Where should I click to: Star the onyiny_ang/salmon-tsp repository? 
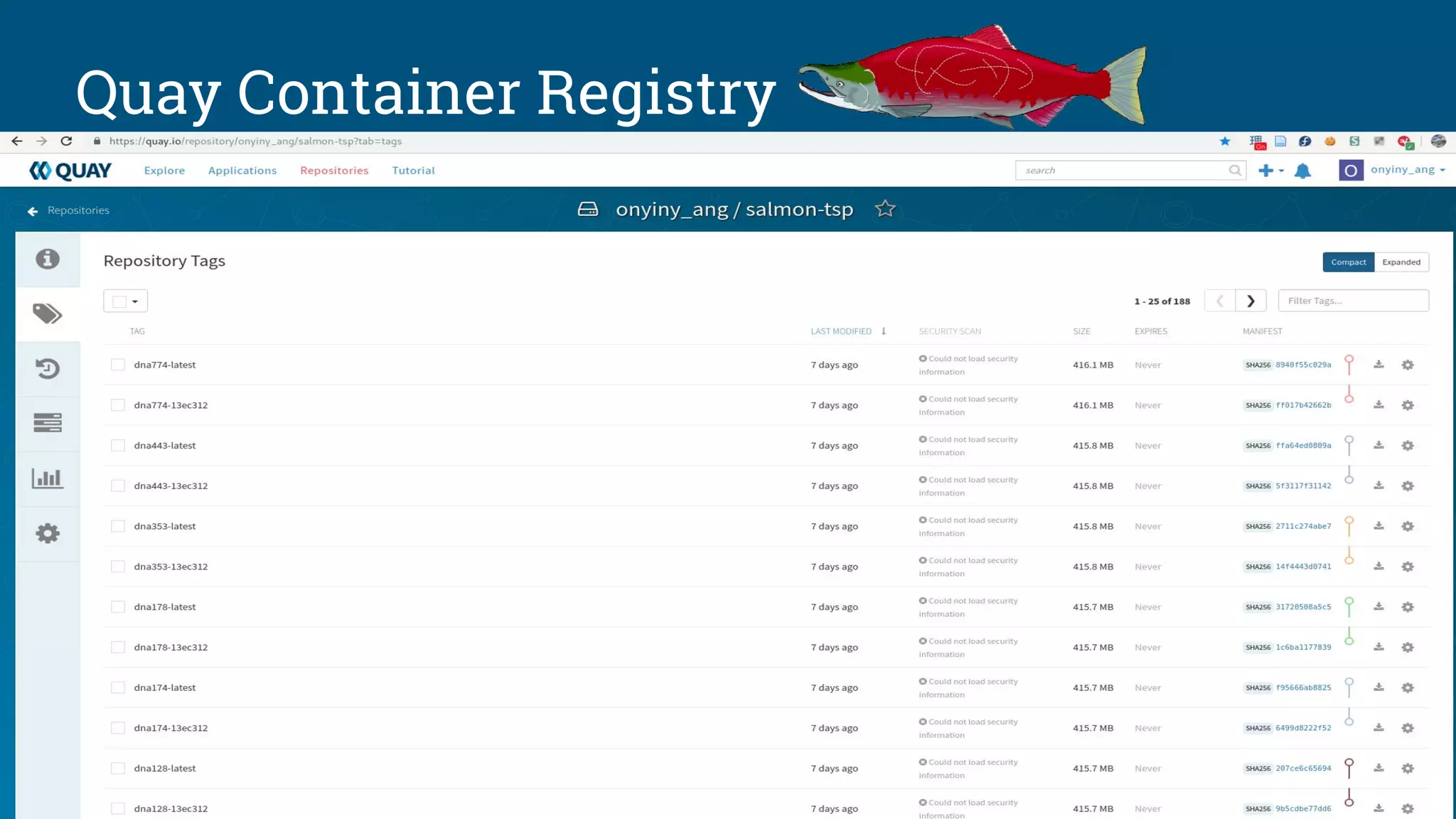(x=885, y=209)
